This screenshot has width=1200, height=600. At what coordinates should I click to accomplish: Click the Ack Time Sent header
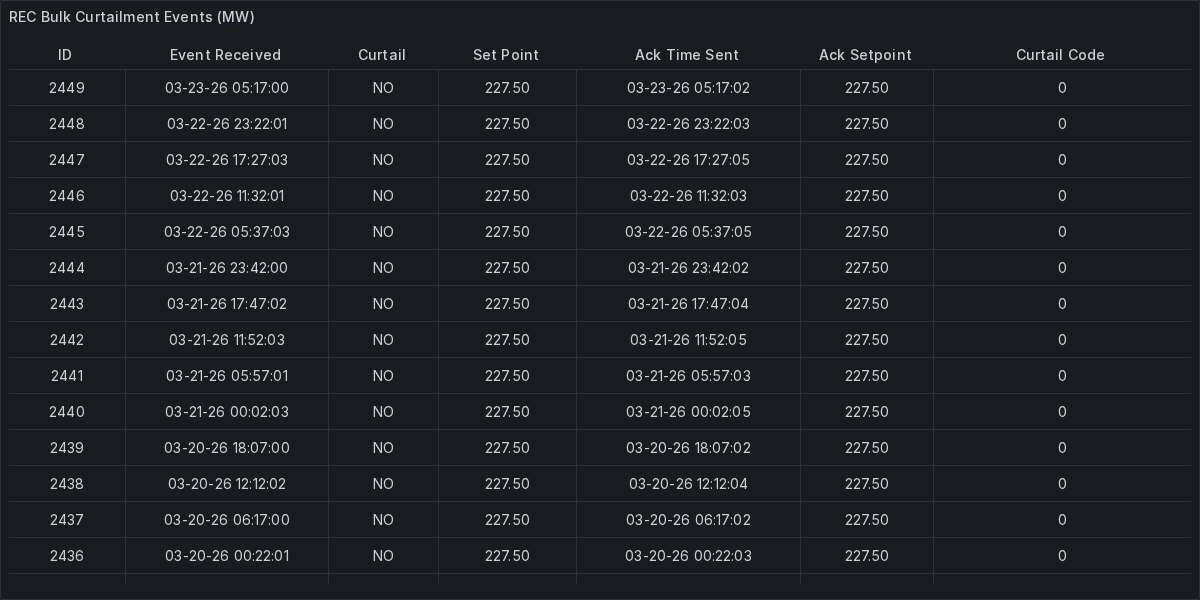coord(687,55)
